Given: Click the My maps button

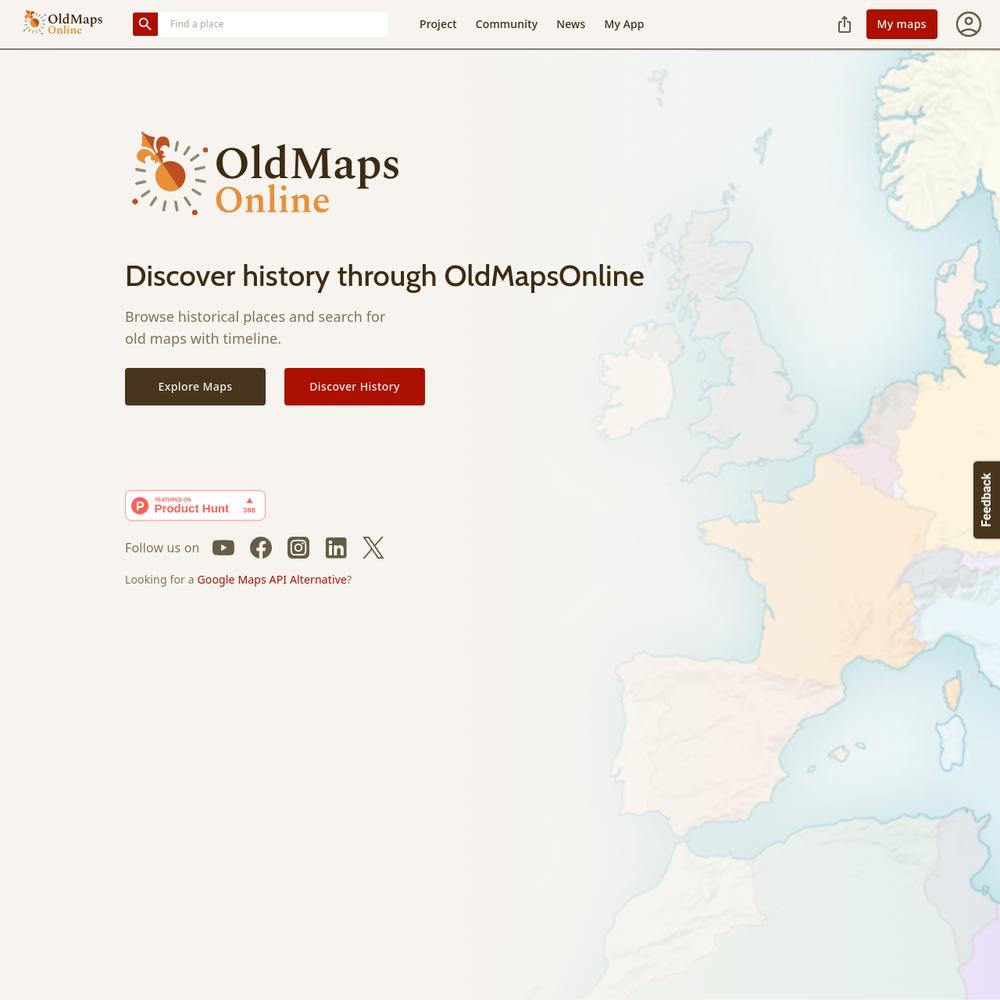Looking at the screenshot, I should (x=902, y=24).
